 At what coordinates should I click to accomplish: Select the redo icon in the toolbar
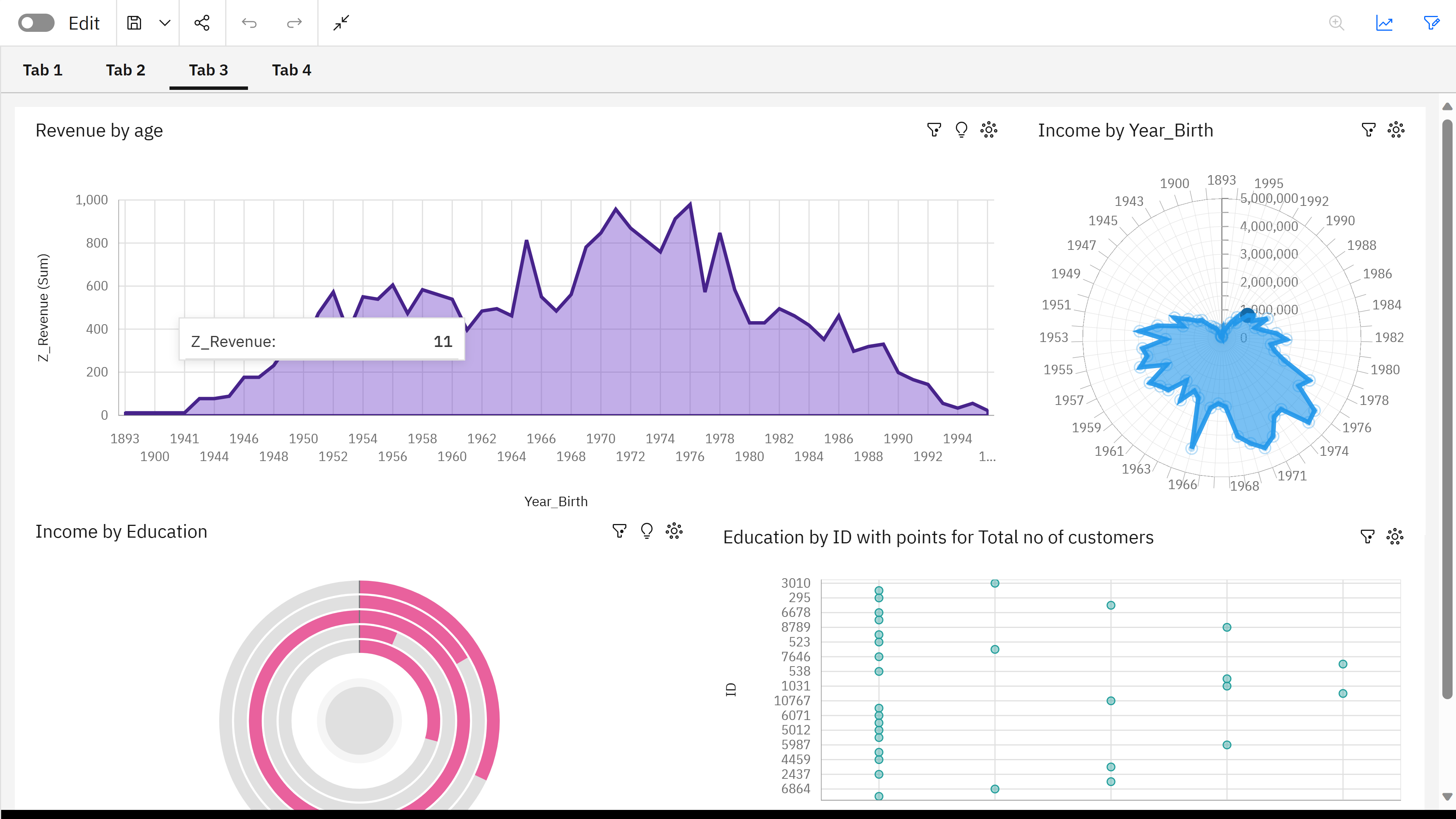click(x=293, y=23)
